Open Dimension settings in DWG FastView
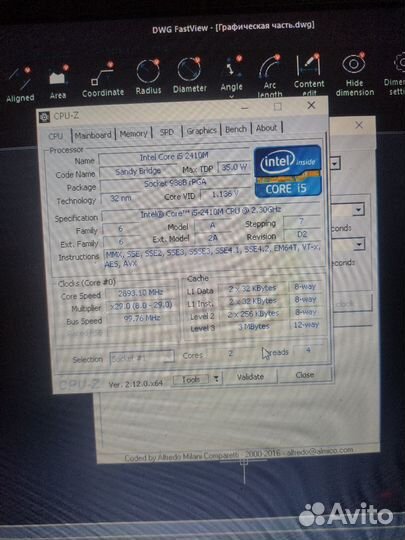The width and height of the screenshot is (405, 540). 395,74
